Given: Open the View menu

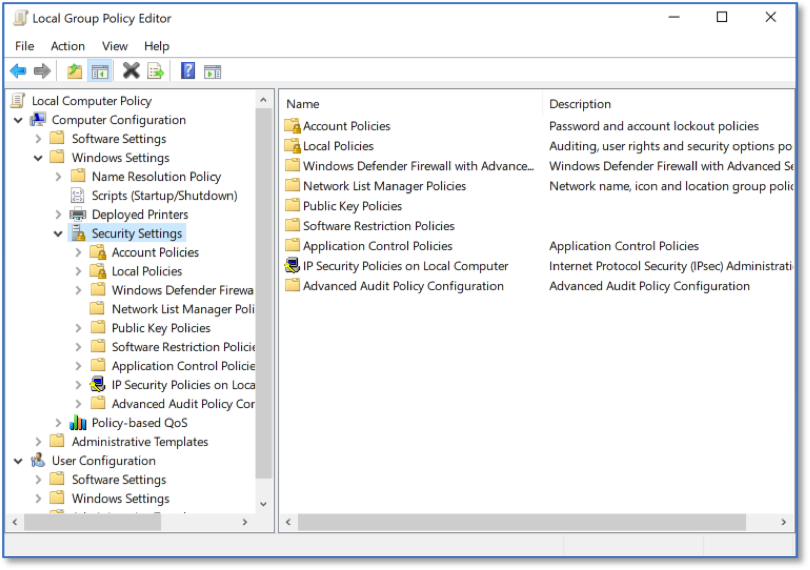Looking at the screenshot, I should 115,46.
